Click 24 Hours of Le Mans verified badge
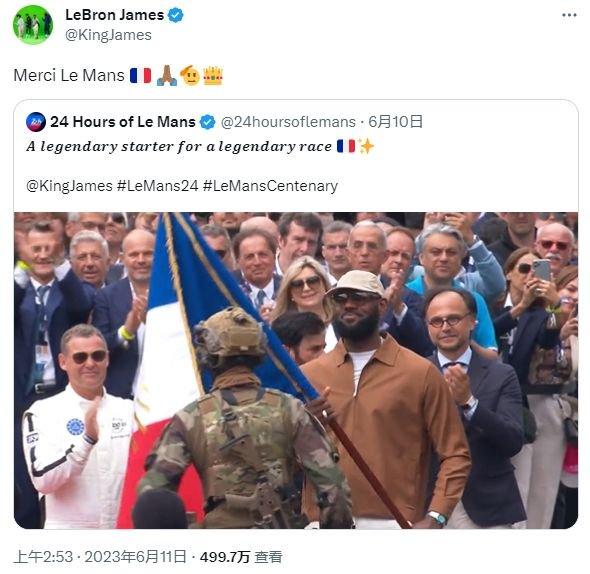Viewport: 590px width, 574px height. pyautogui.click(x=207, y=122)
